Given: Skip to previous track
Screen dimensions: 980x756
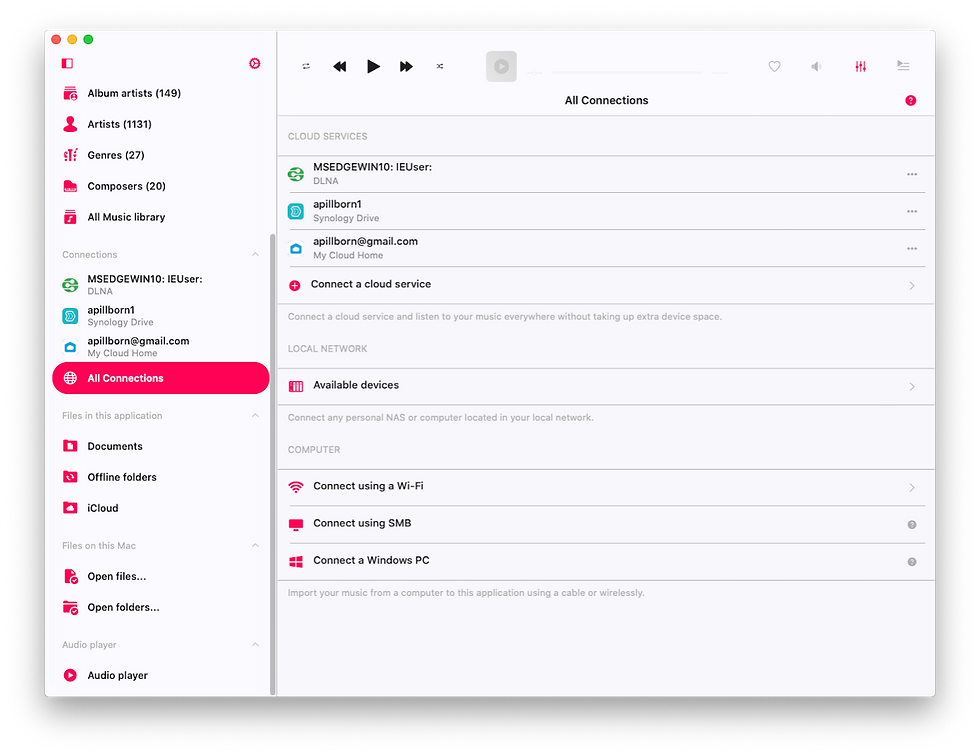Looking at the screenshot, I should (x=339, y=66).
